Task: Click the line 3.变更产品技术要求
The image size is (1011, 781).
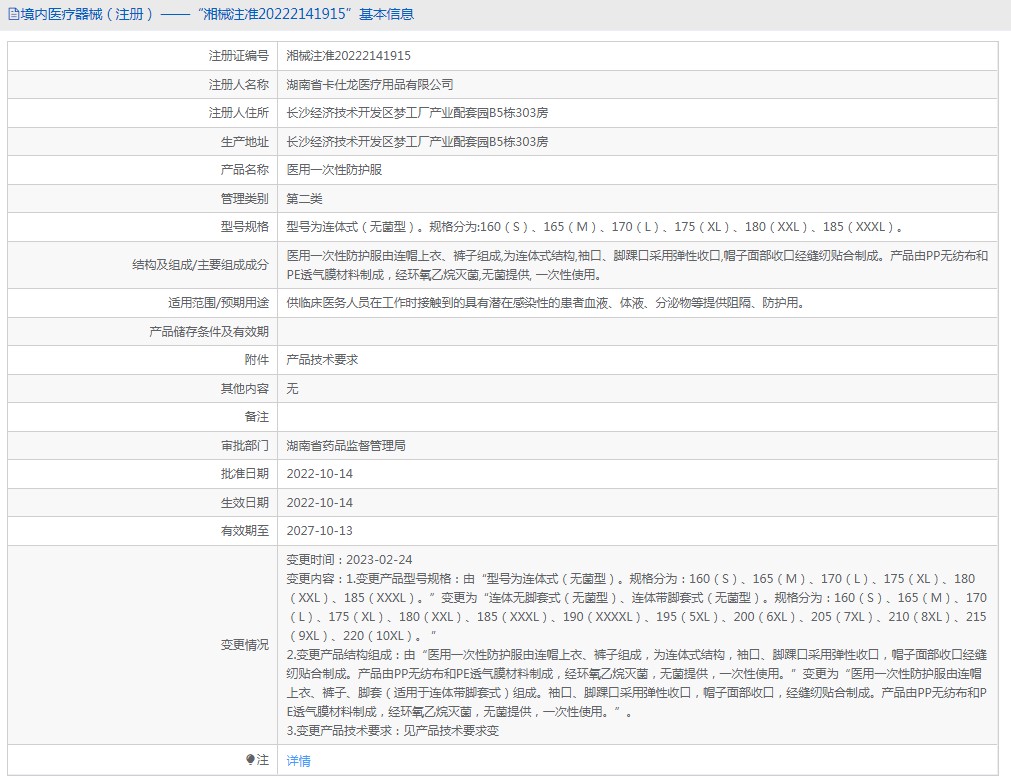Action: click(393, 731)
